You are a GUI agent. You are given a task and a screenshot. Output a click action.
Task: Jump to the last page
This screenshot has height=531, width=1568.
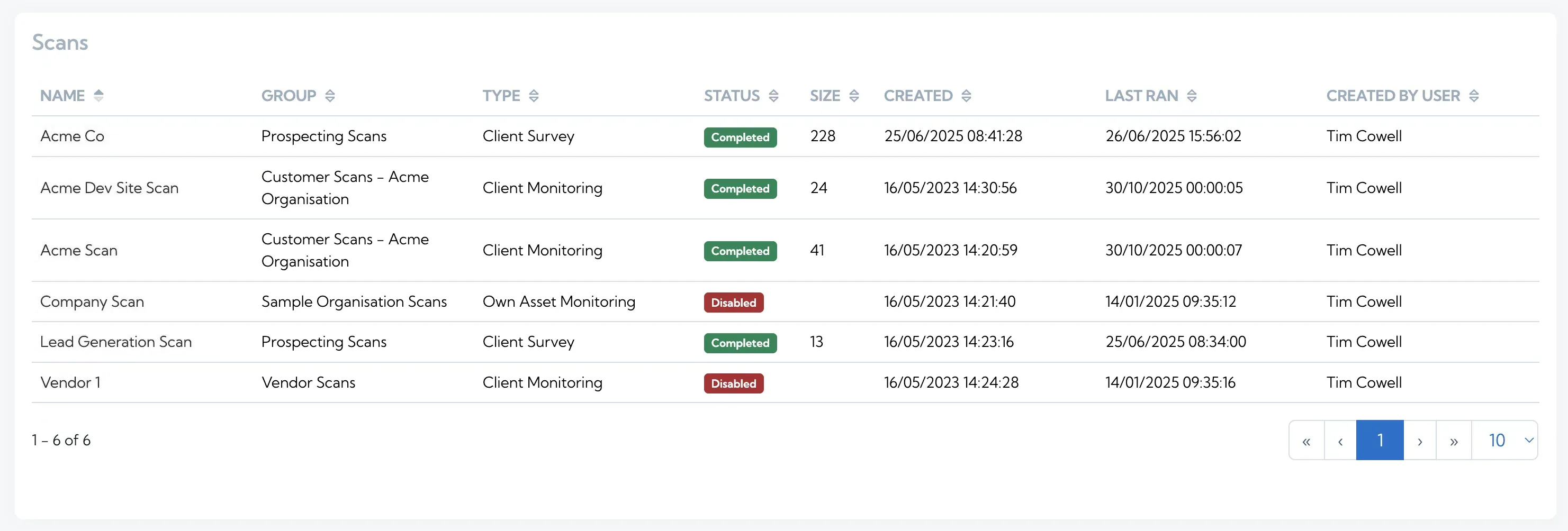pyautogui.click(x=1454, y=441)
